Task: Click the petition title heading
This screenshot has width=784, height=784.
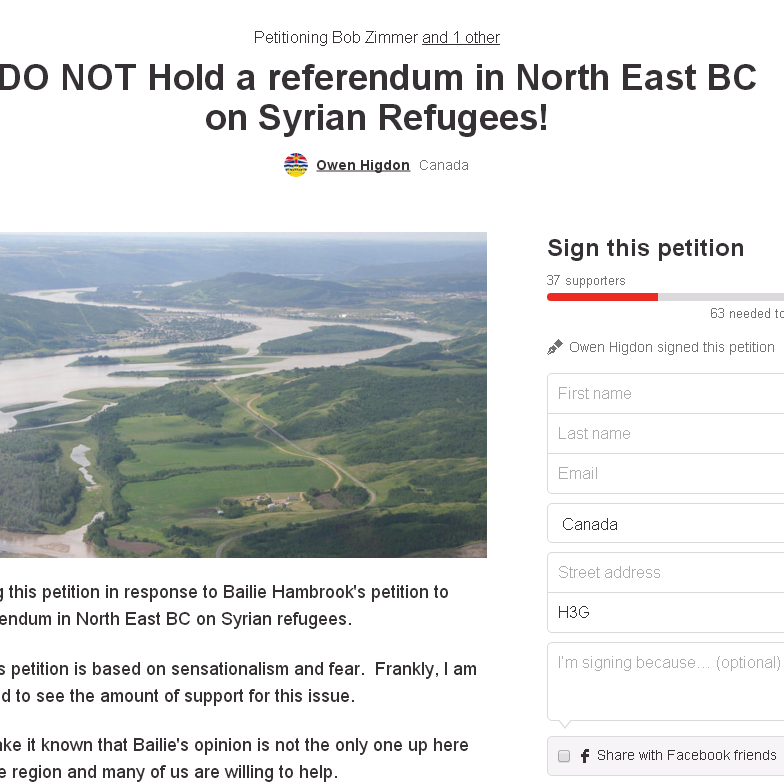Action: 377,98
